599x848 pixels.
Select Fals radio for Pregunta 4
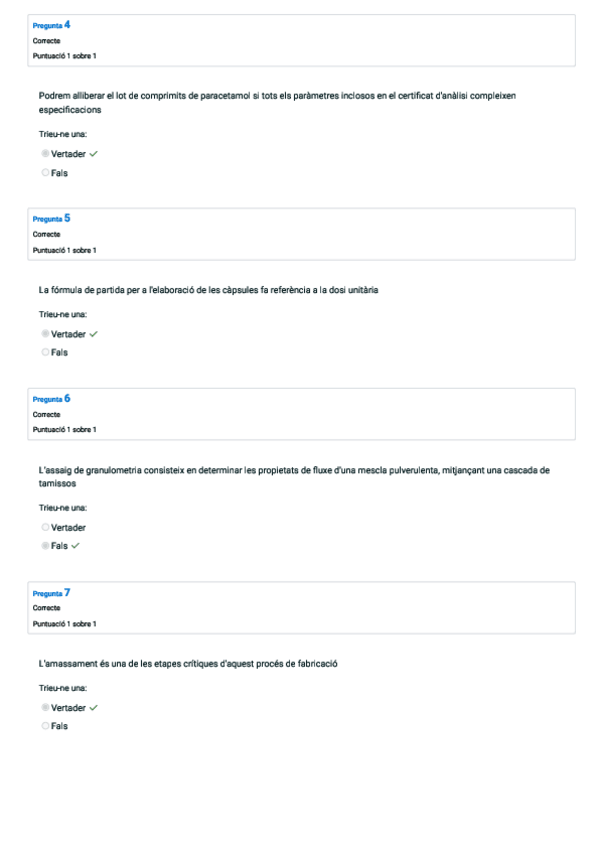point(45,173)
